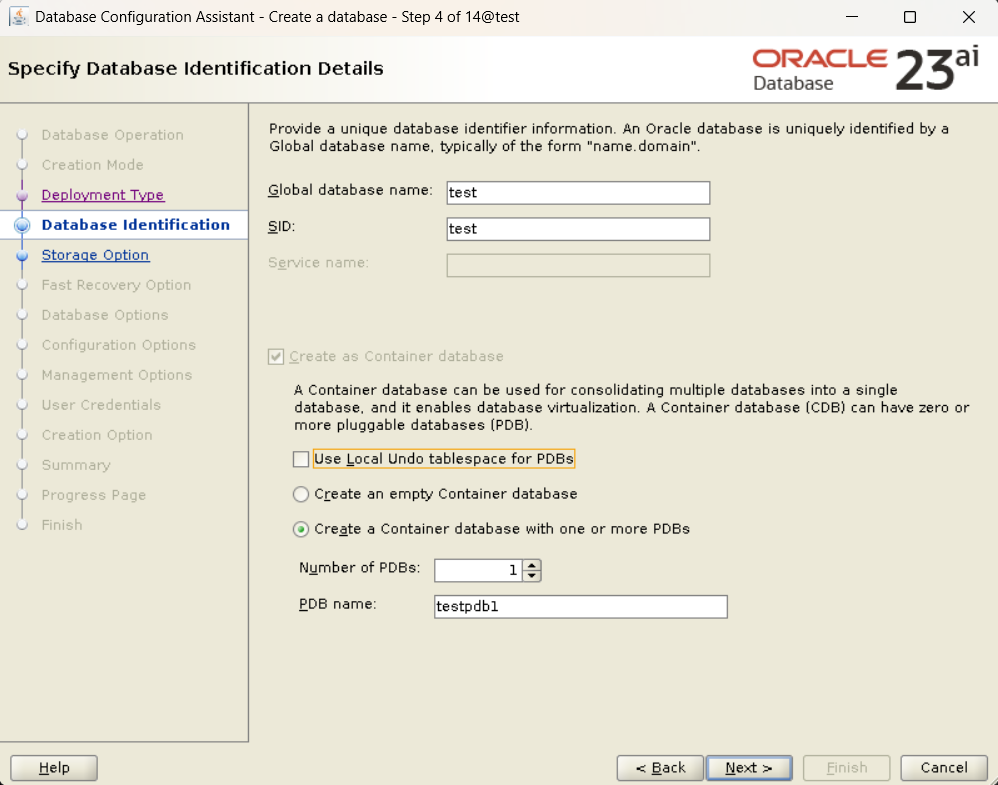Click the Configuration Options step

tap(118, 345)
